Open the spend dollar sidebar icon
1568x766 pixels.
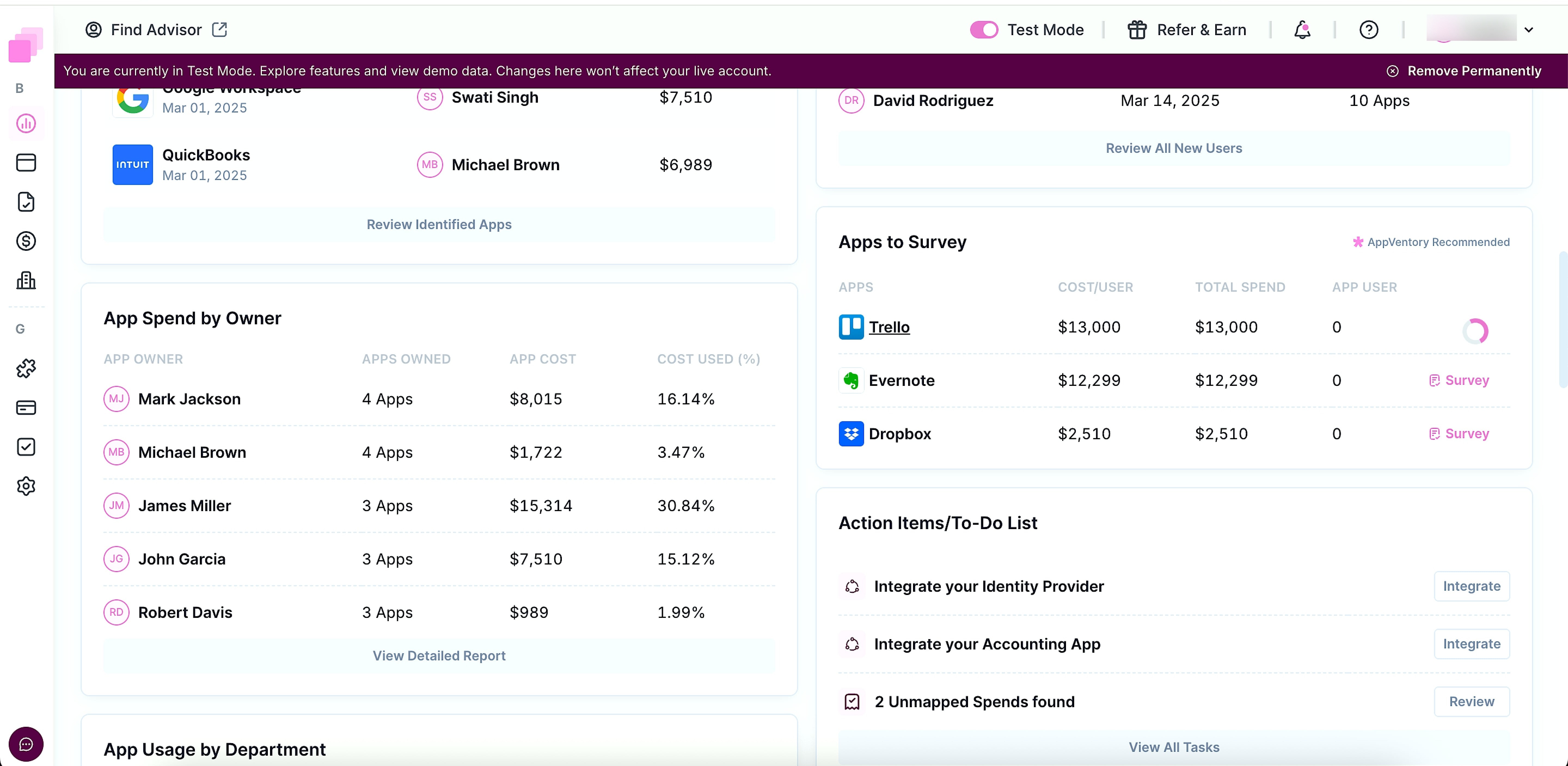(26, 241)
